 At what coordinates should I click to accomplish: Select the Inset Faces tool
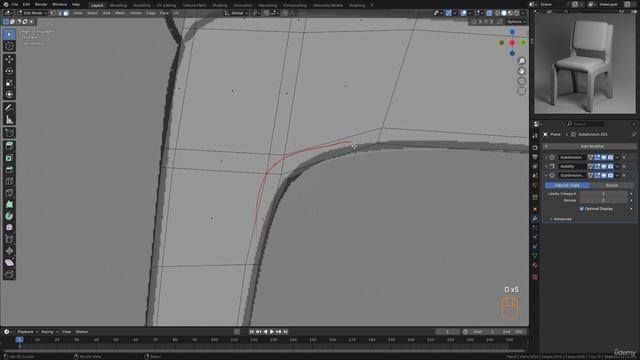(x=9, y=158)
